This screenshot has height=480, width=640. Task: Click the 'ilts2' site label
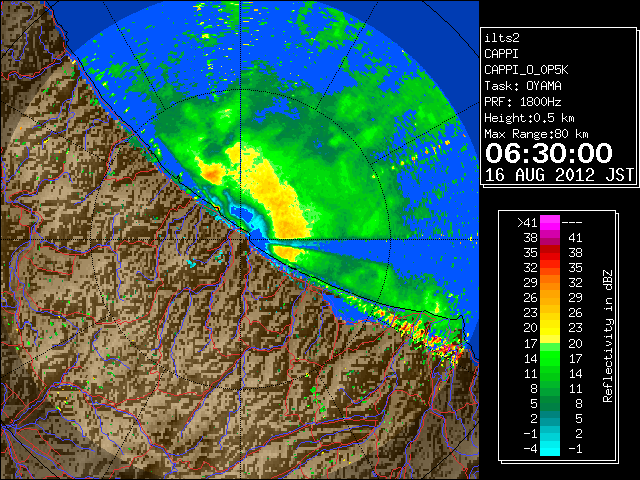[502, 38]
